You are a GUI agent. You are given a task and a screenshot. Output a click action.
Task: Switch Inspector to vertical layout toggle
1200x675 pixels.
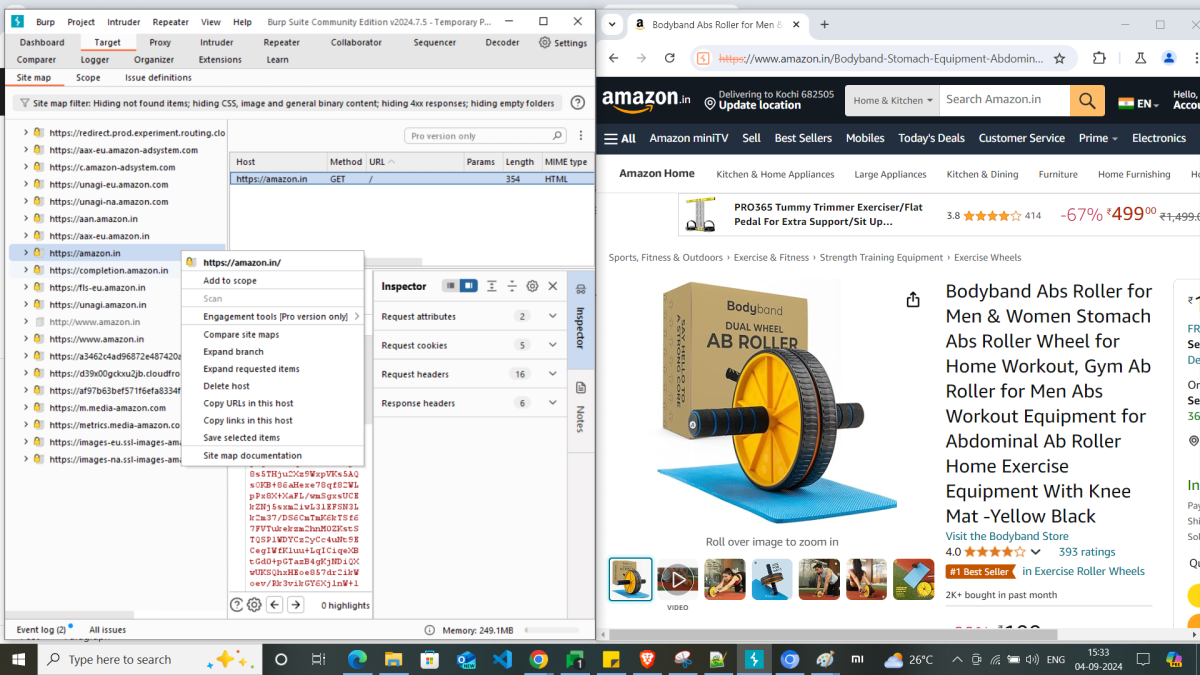451,286
